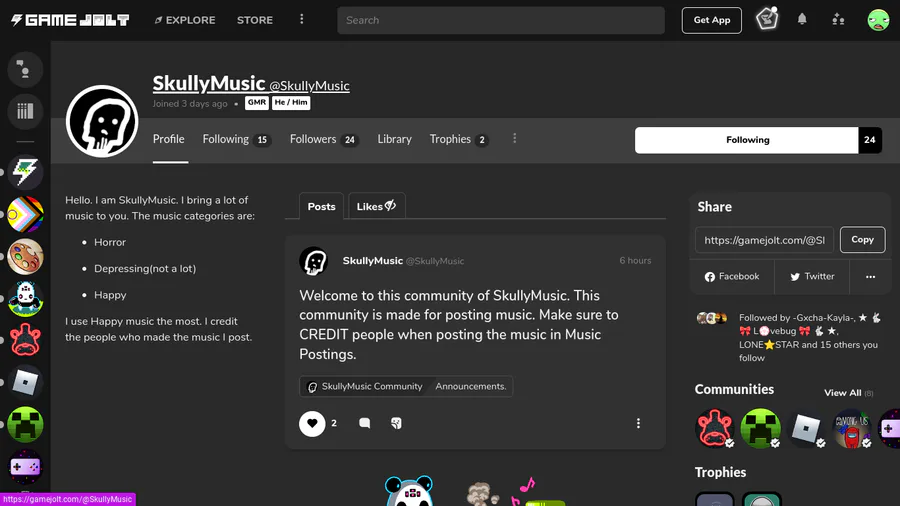Open the Game Jolt lightning community in the sidebar
The height and width of the screenshot is (506, 900).
(25, 172)
